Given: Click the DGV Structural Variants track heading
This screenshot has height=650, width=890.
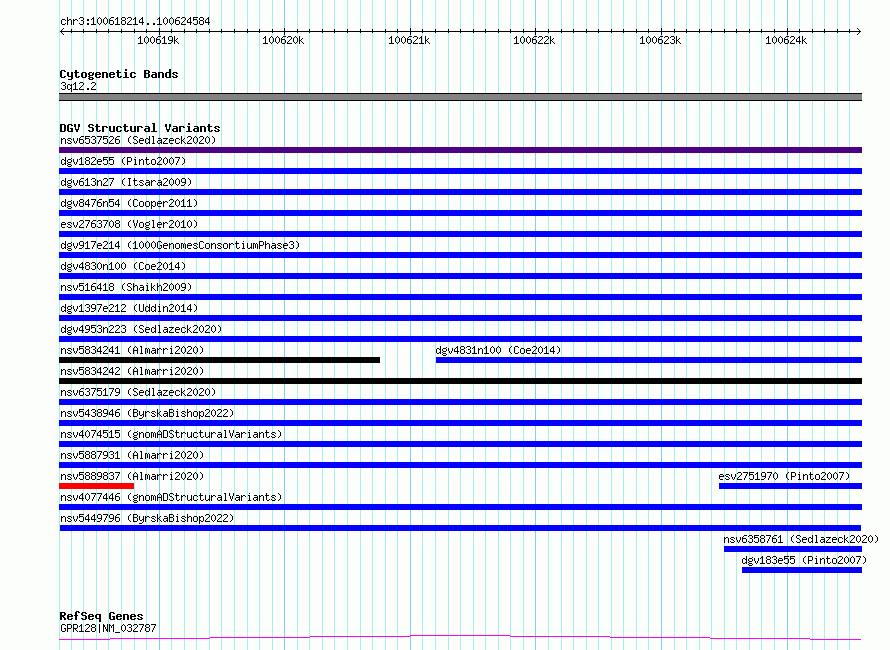Looking at the screenshot, I should tap(140, 128).
